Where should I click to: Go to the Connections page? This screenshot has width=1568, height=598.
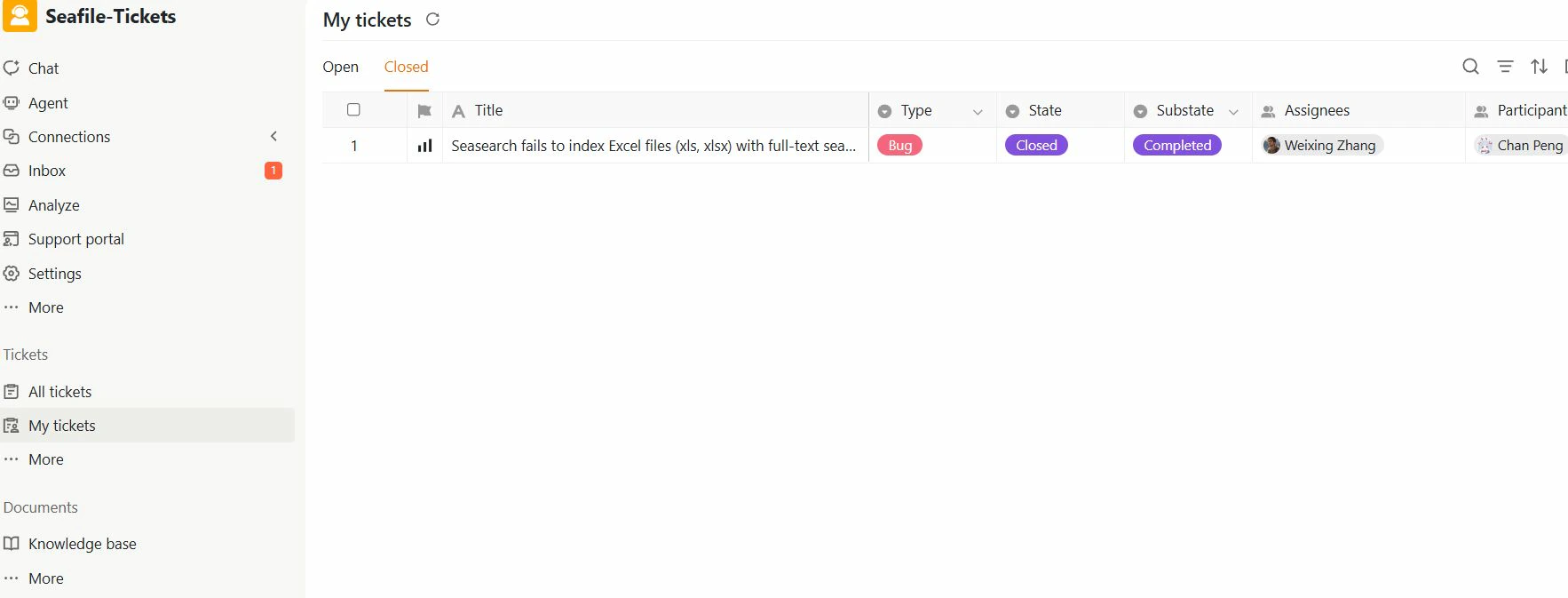[69, 137]
